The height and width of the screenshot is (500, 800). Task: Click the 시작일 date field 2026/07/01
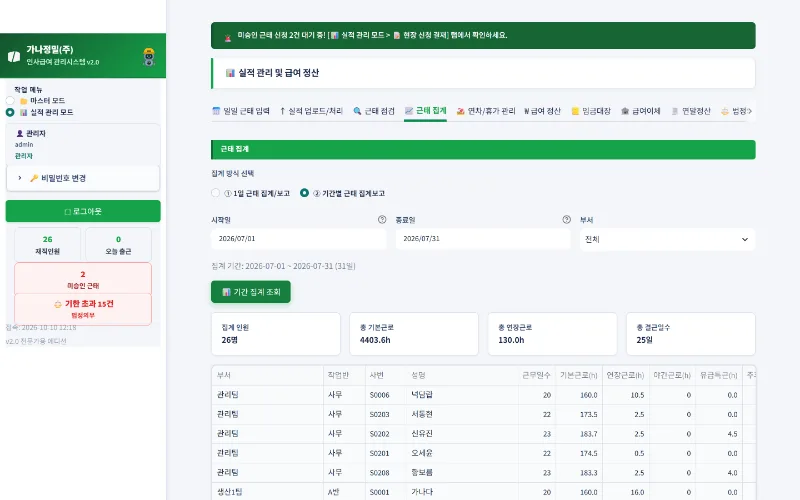tap(298, 239)
